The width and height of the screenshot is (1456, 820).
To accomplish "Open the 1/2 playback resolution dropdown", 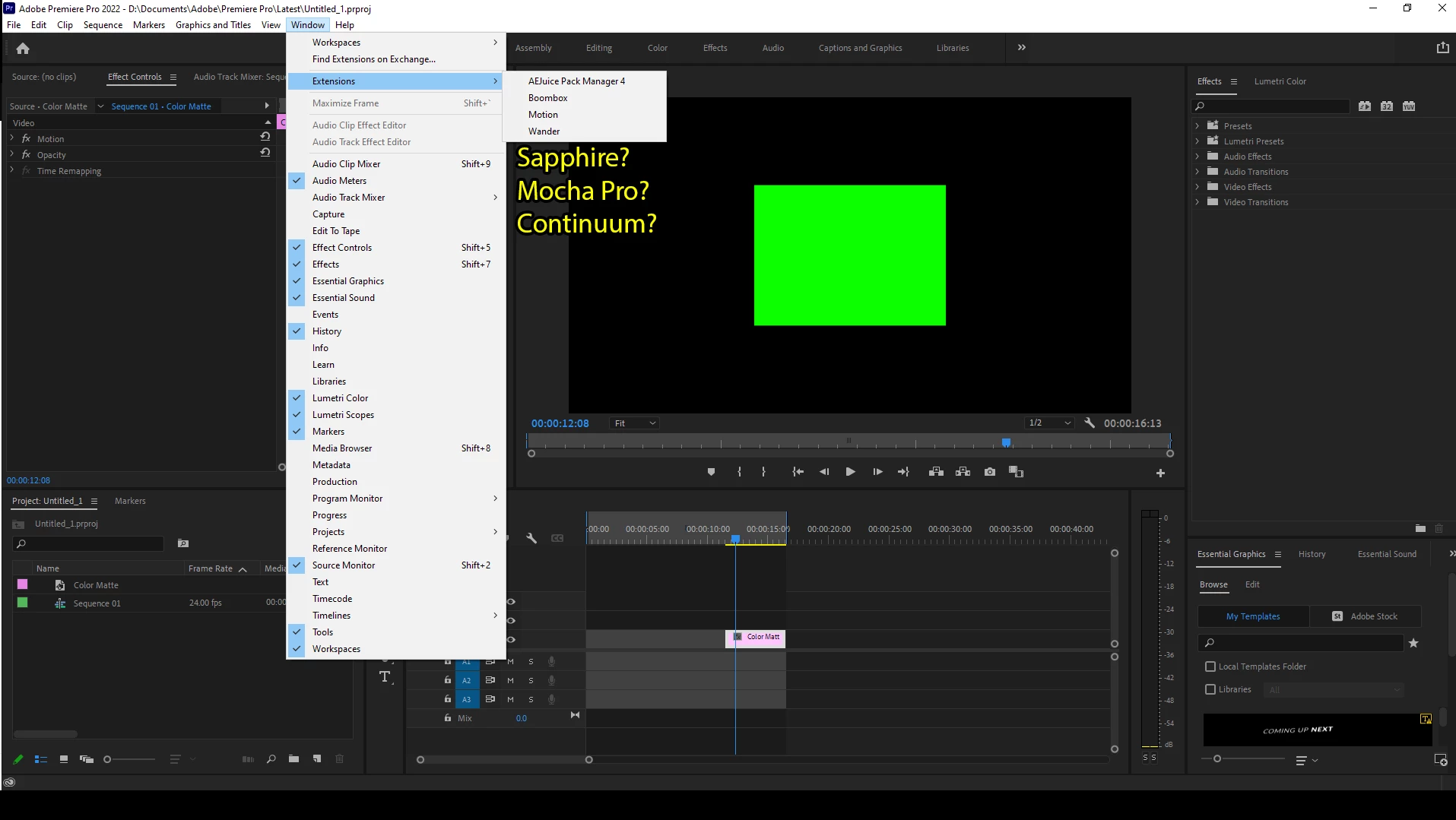I will 1049,423.
